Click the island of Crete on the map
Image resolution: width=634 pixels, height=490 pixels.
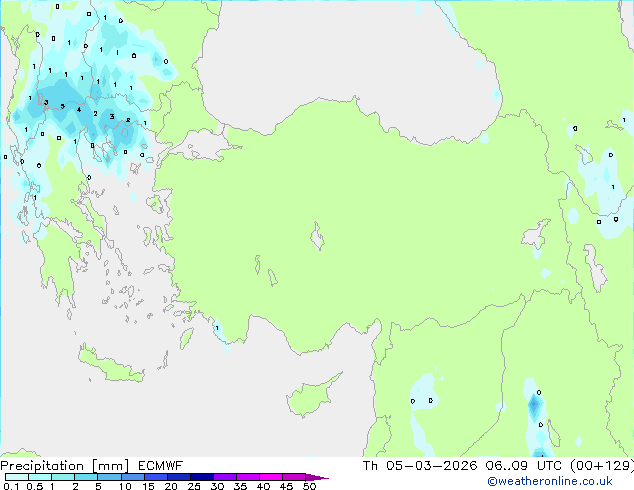pos(111,365)
